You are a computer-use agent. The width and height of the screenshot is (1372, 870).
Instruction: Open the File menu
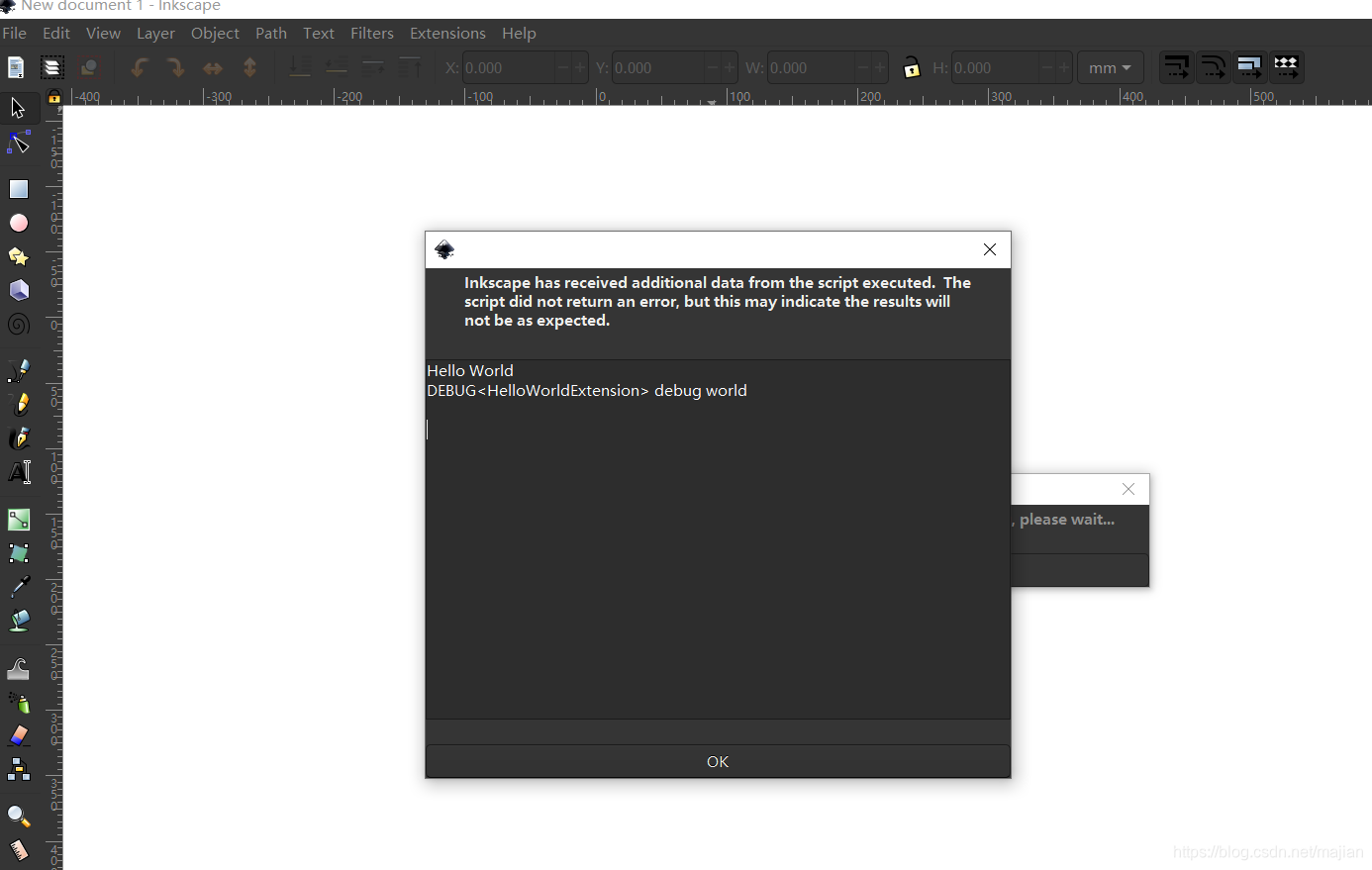[x=15, y=33]
